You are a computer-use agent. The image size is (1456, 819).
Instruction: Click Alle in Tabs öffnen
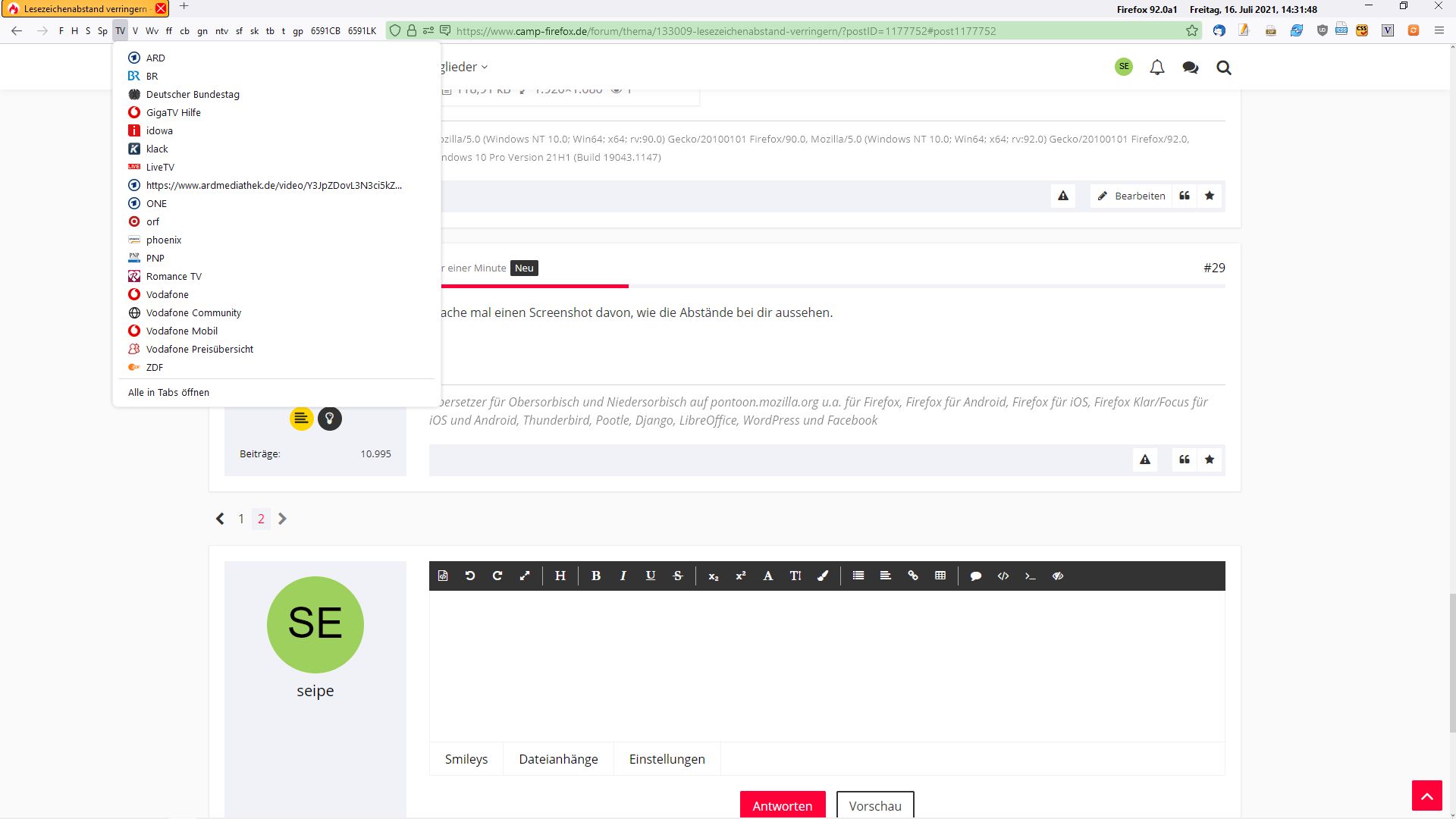tap(168, 392)
